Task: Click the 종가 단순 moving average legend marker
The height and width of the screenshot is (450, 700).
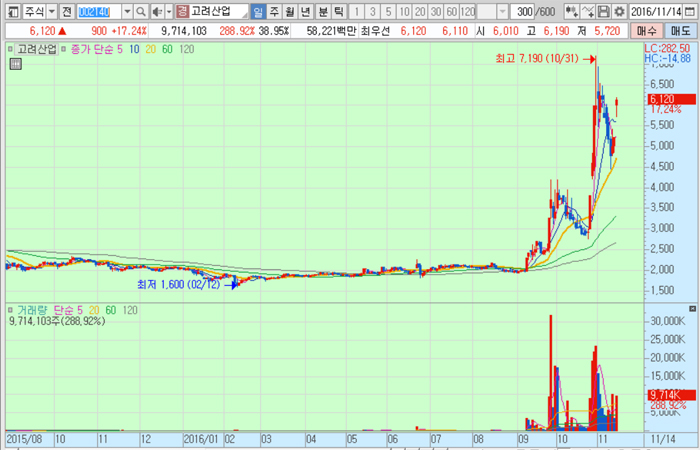Action: (x=66, y=49)
